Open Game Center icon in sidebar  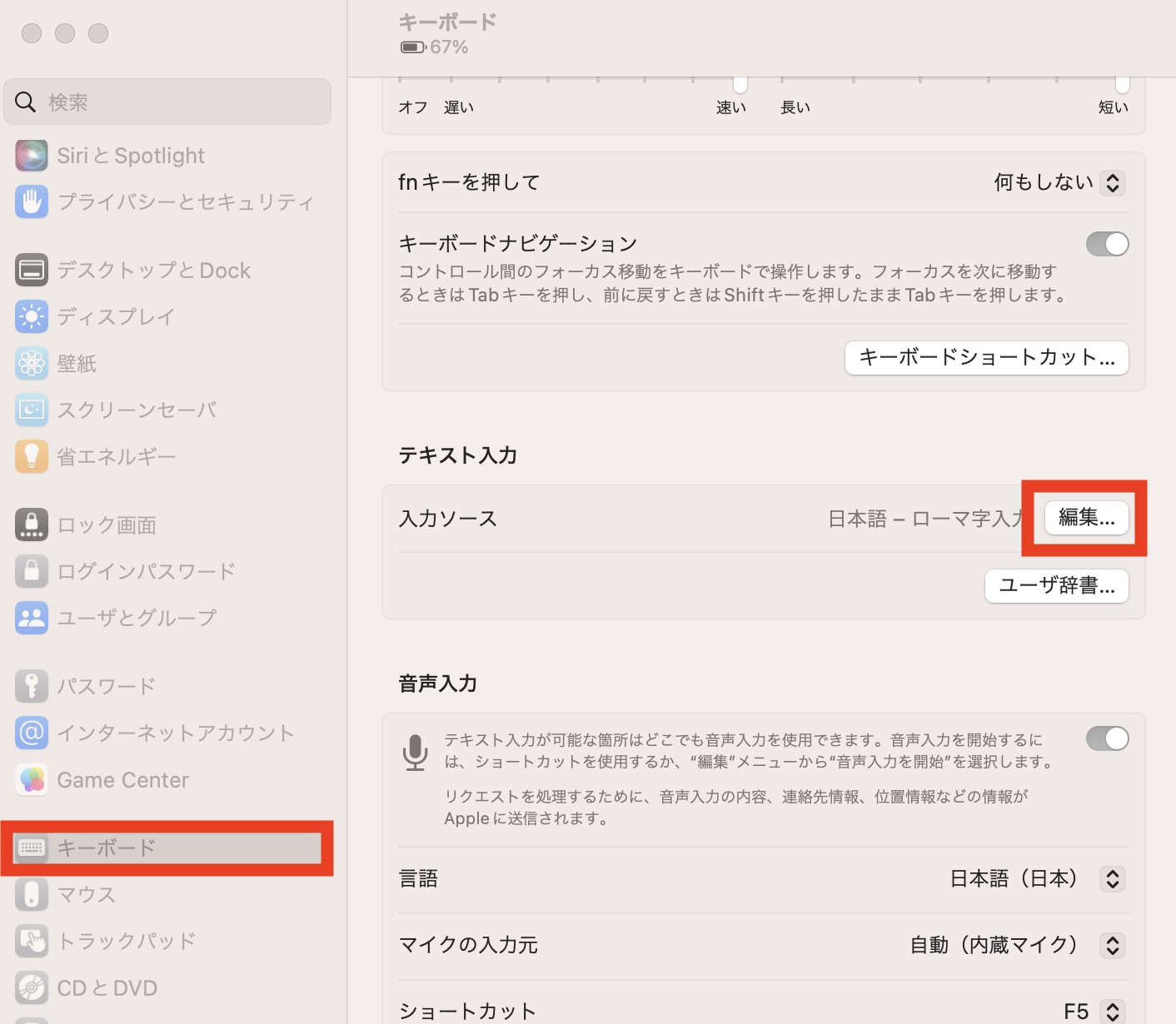click(32, 780)
